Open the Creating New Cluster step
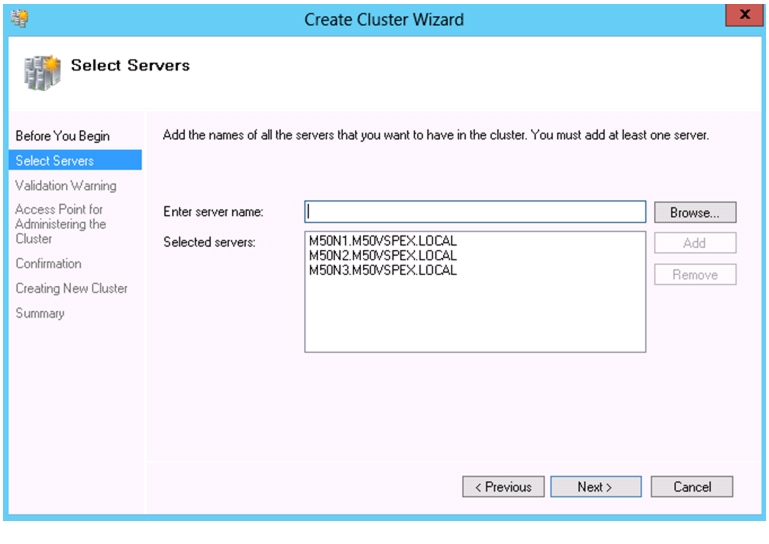This screenshot has height=544, width=769. 71,288
